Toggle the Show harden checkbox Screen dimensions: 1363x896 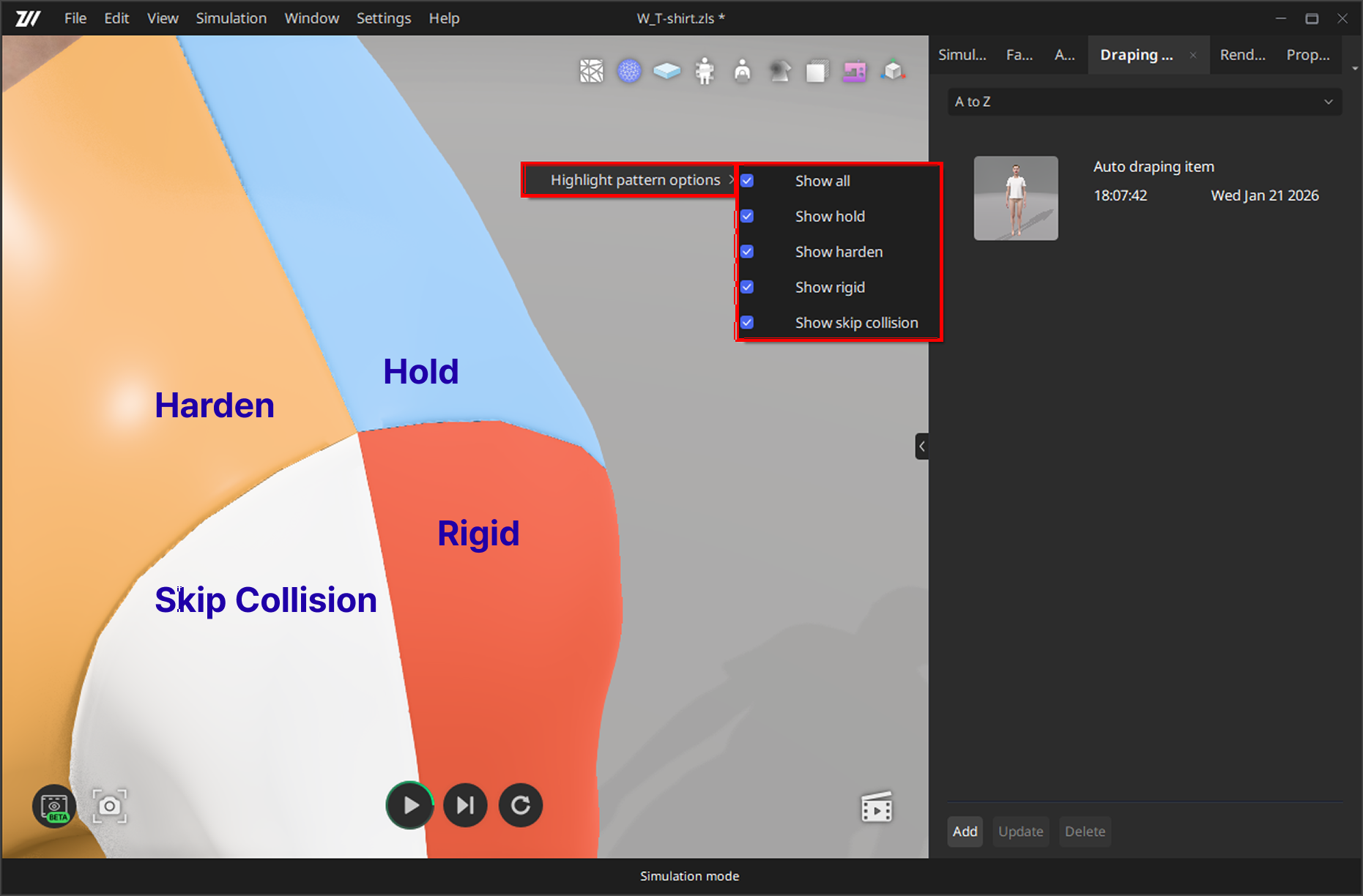click(x=747, y=252)
